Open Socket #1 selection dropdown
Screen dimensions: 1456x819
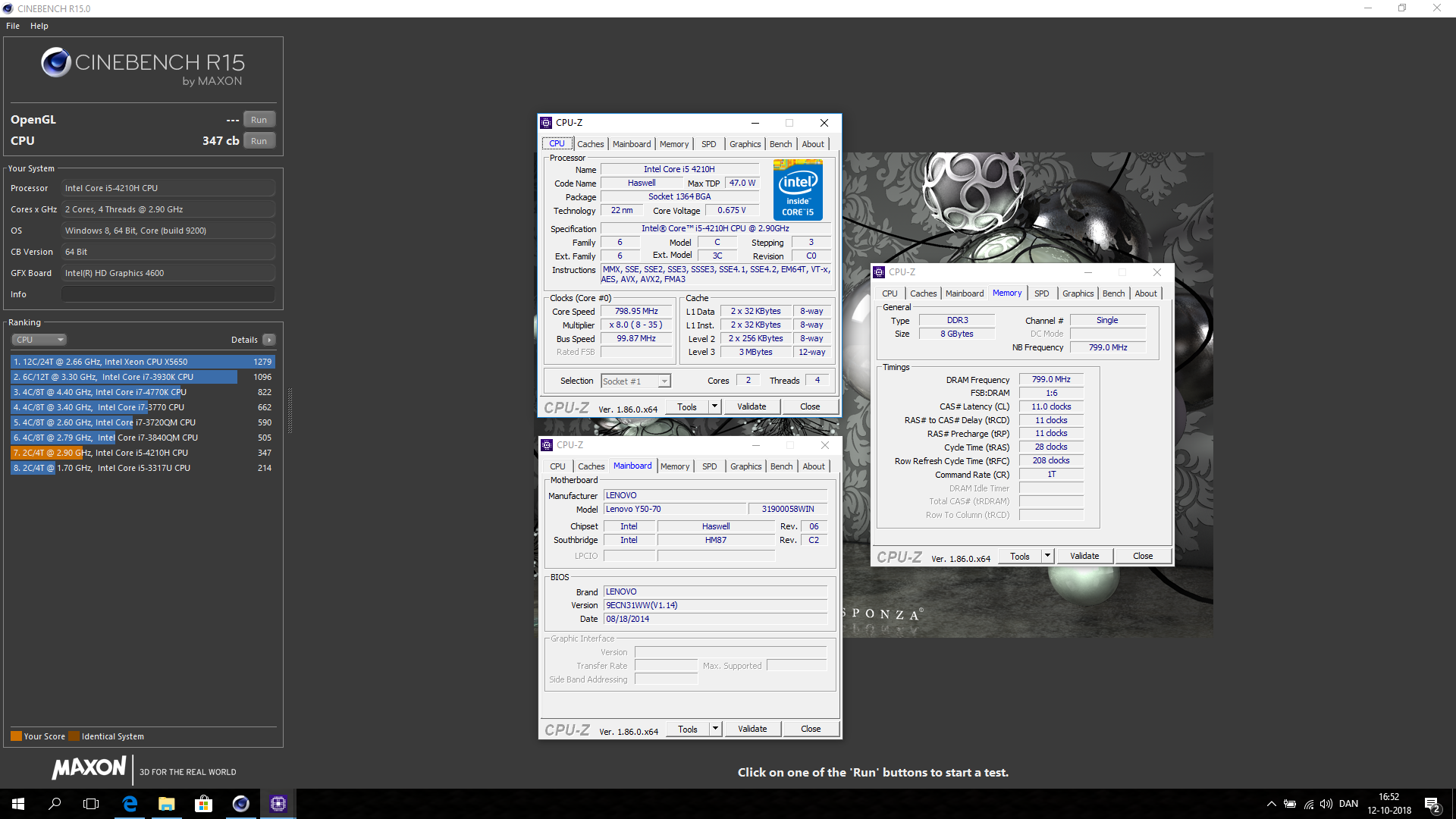tap(635, 381)
